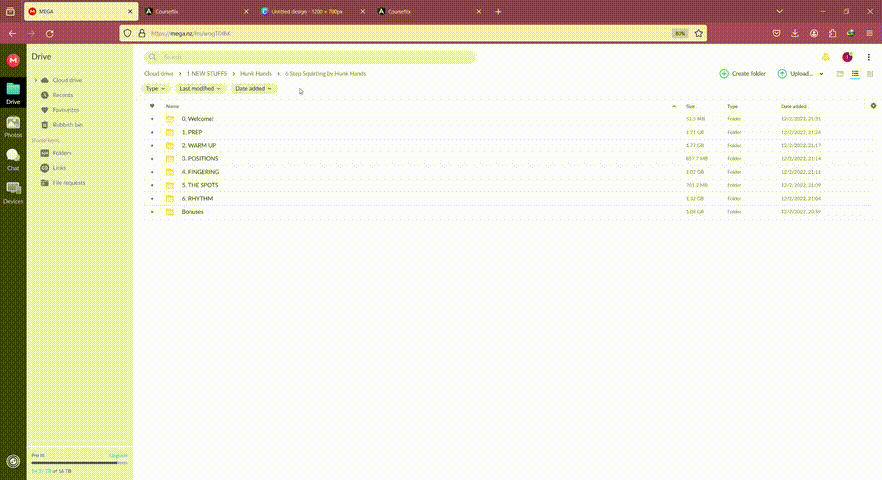Click the Create folder button

coord(742,74)
